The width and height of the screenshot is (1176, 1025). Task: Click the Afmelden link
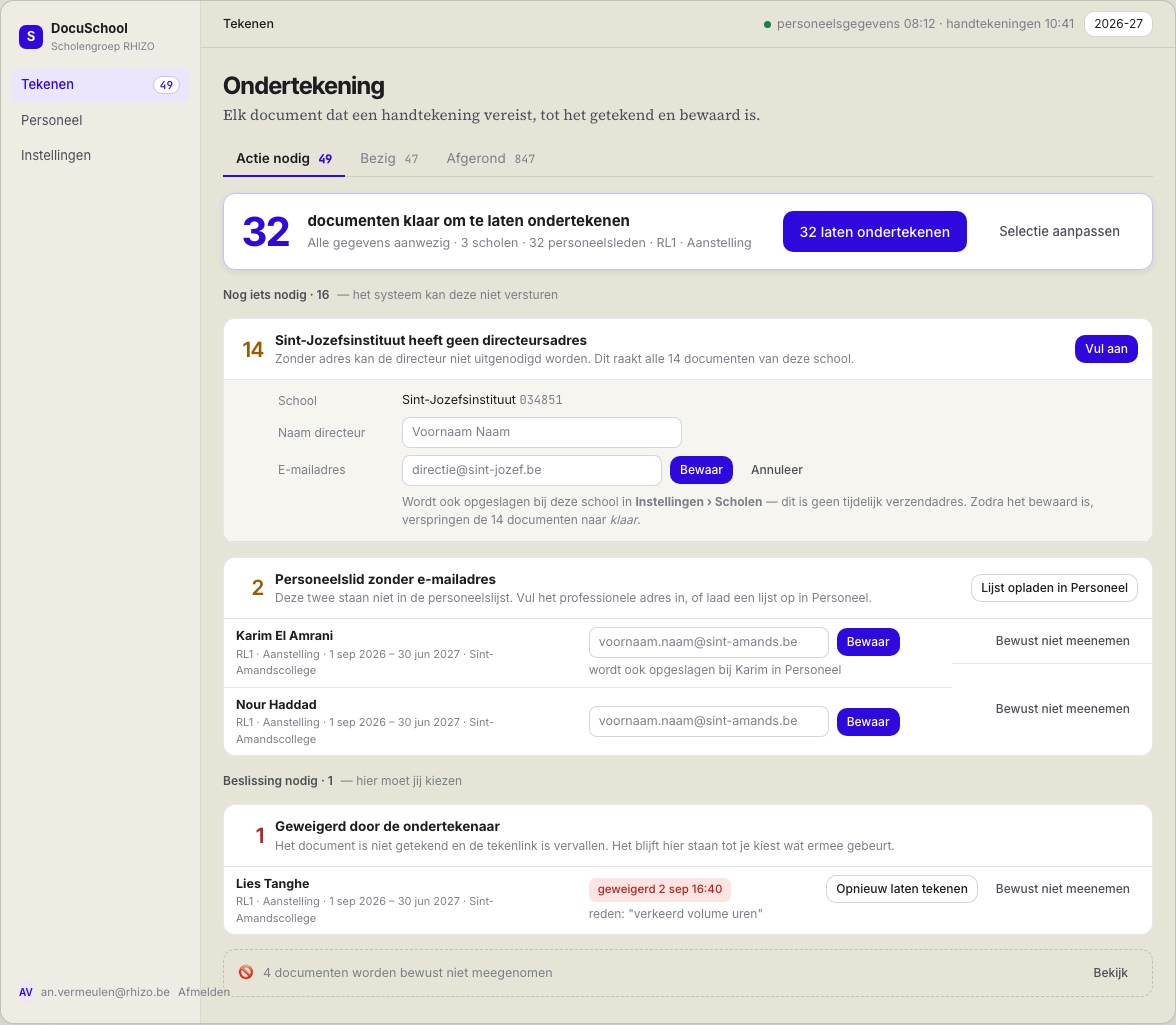(204, 992)
